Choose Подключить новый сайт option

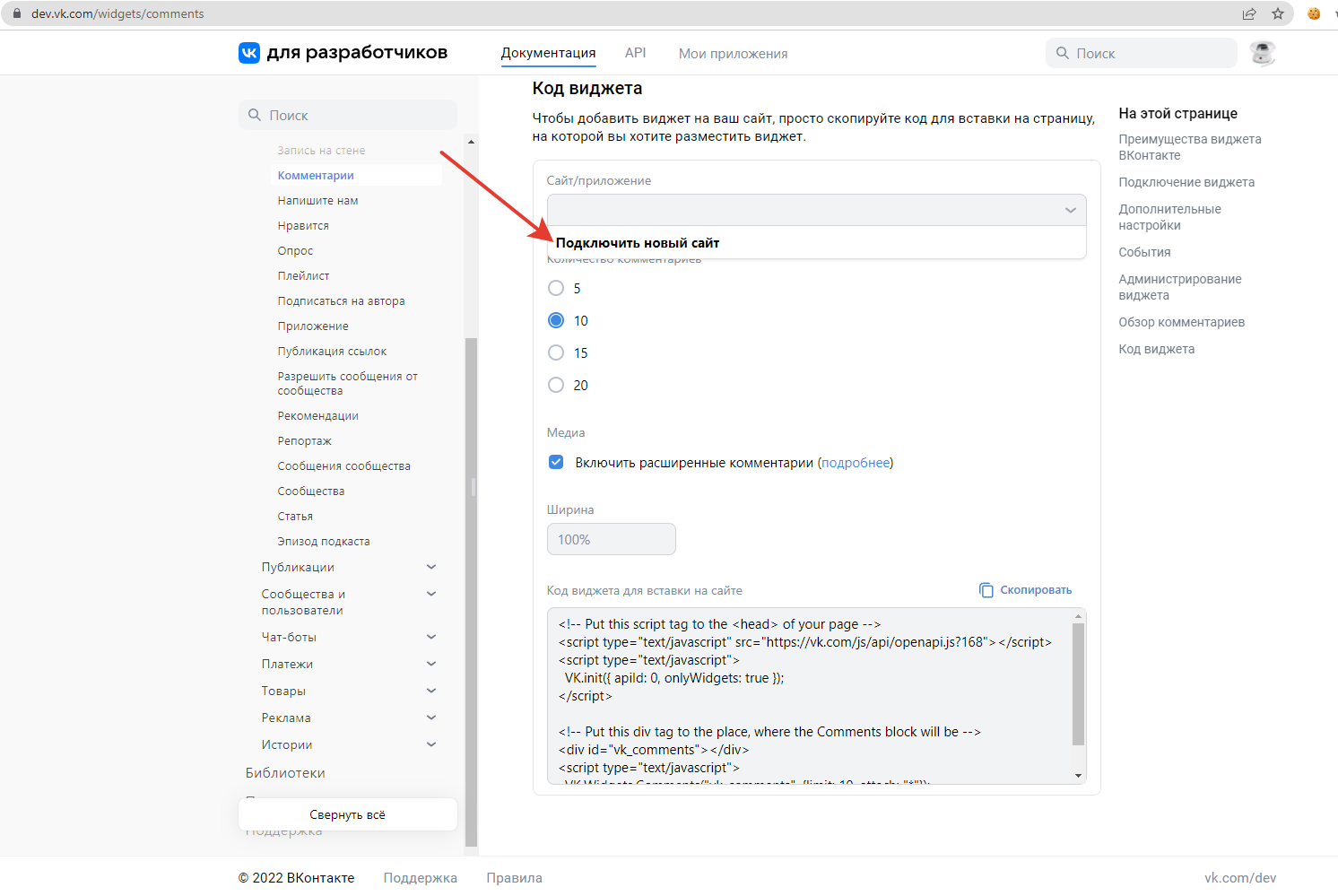[x=816, y=243]
